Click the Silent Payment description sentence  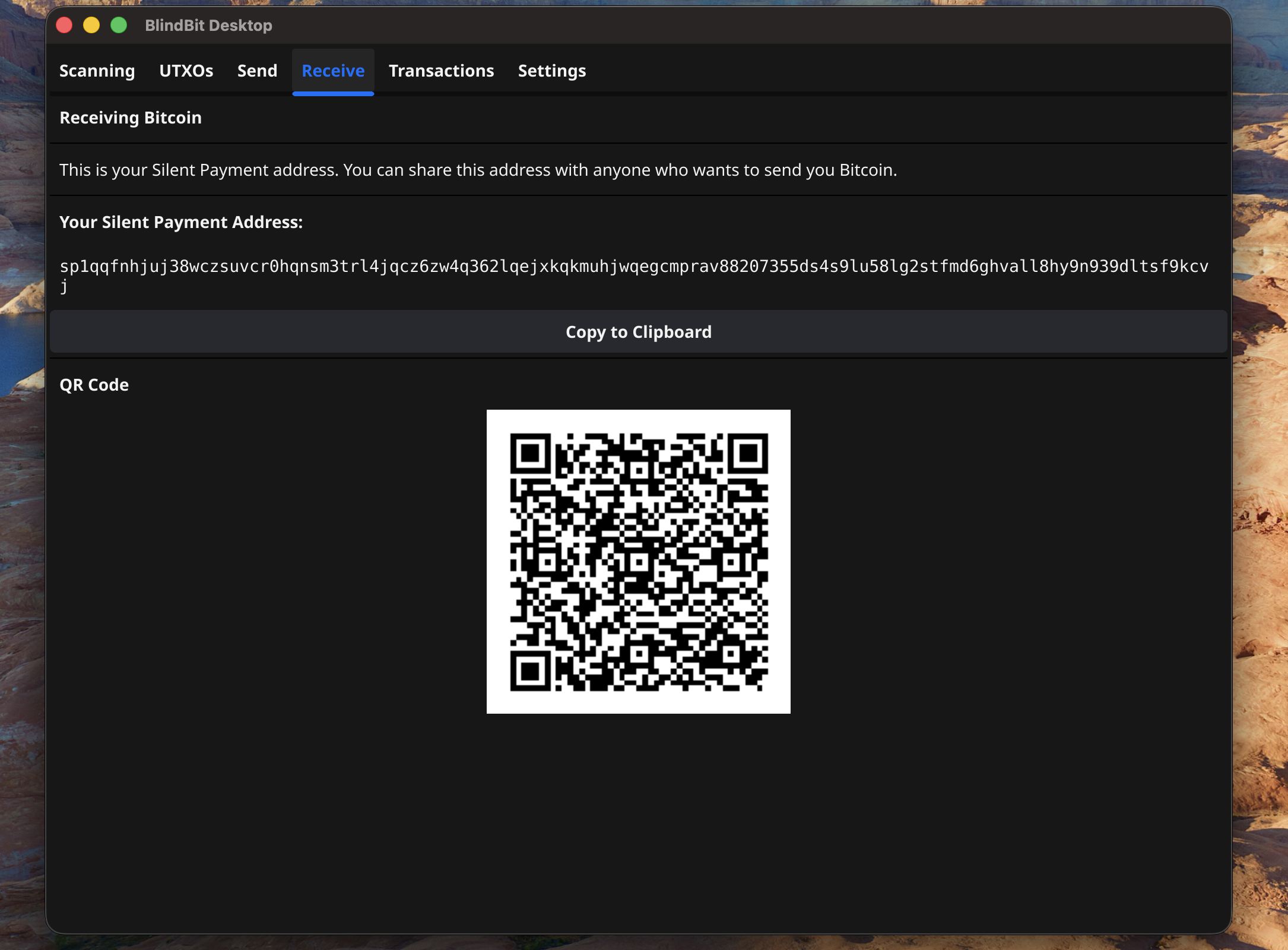tap(478, 170)
